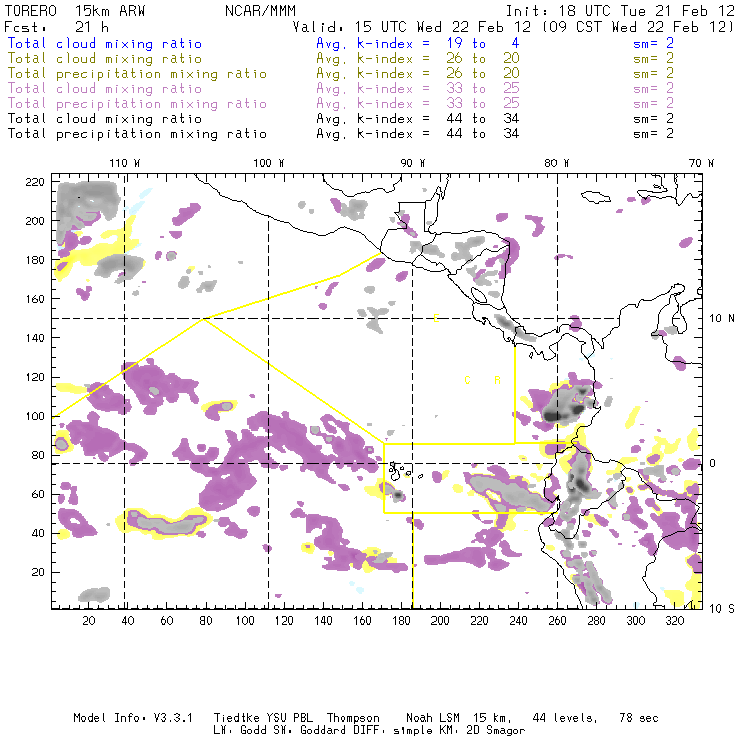Click the 'Model Info: V3.3.1' text
The width and height of the screenshot is (740, 740).
coord(133,718)
